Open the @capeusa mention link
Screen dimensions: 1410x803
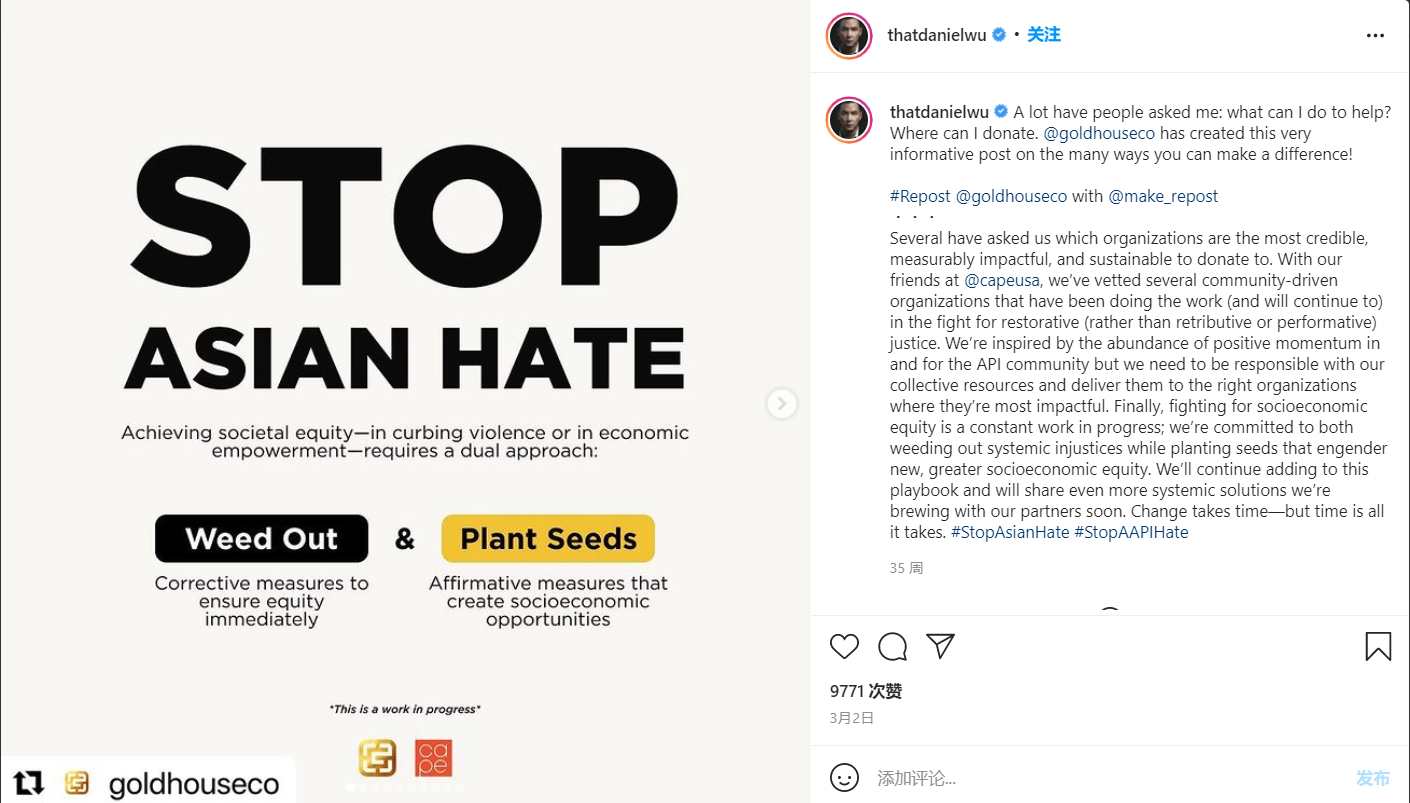(x=1003, y=281)
